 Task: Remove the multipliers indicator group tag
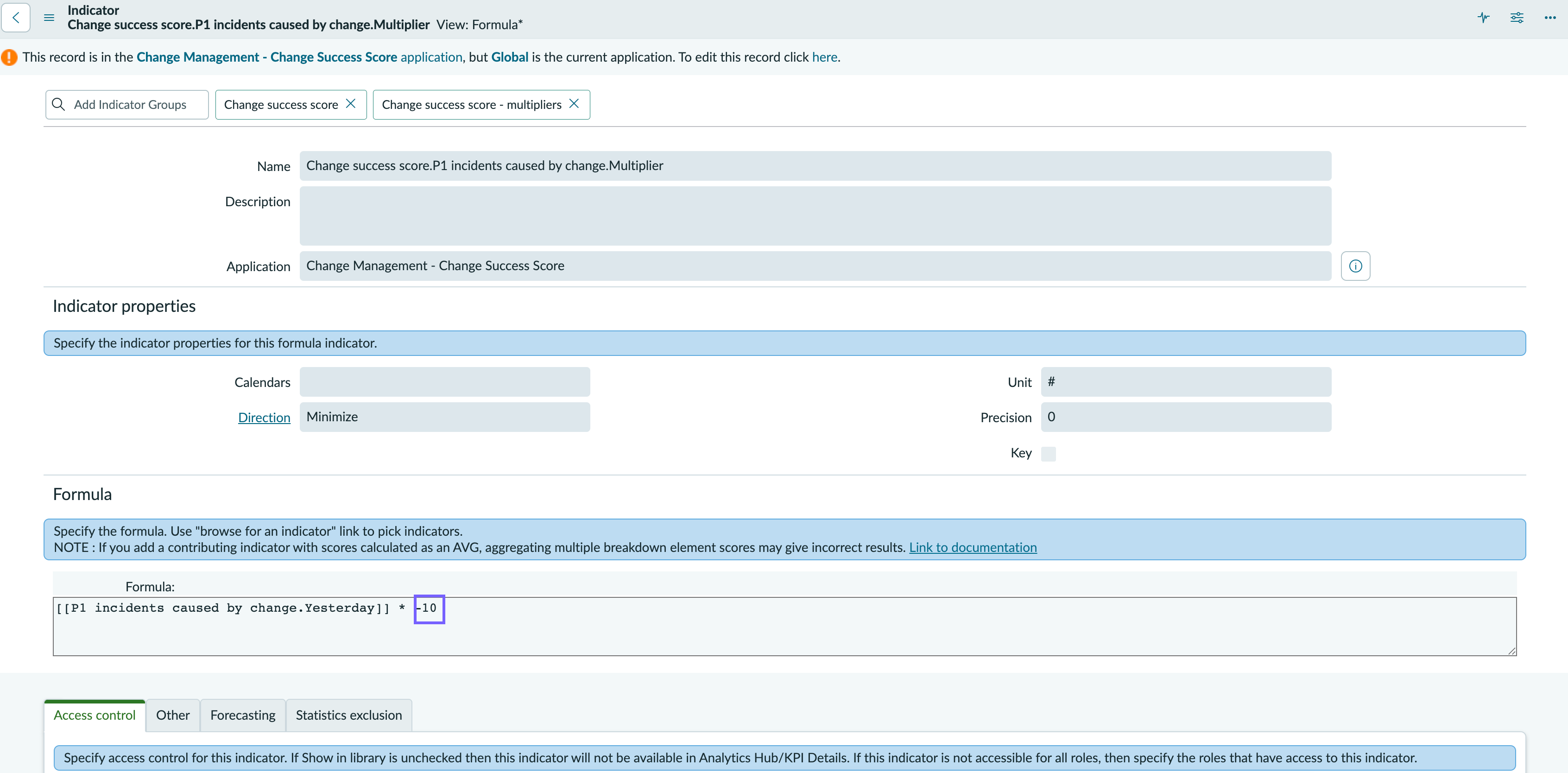point(573,104)
